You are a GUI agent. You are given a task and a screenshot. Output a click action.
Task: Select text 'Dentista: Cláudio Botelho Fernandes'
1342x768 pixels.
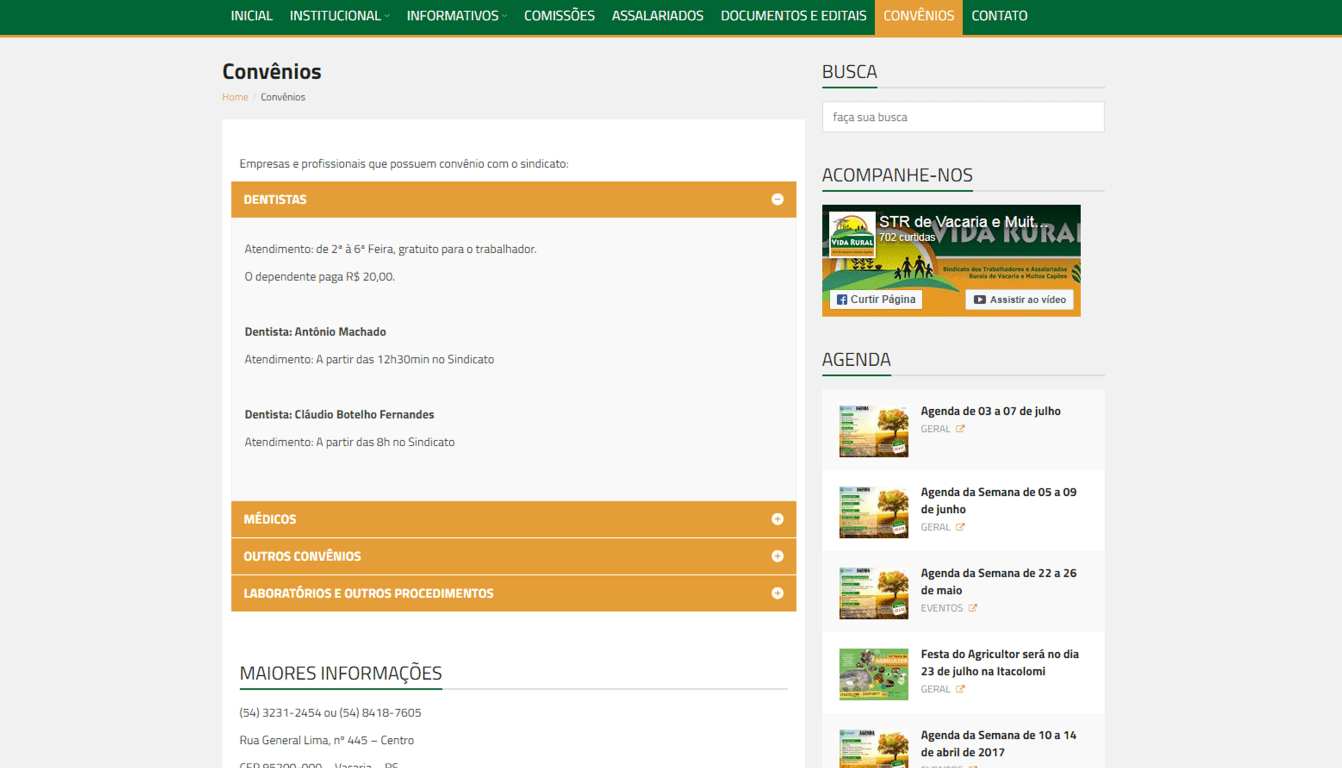pos(339,415)
